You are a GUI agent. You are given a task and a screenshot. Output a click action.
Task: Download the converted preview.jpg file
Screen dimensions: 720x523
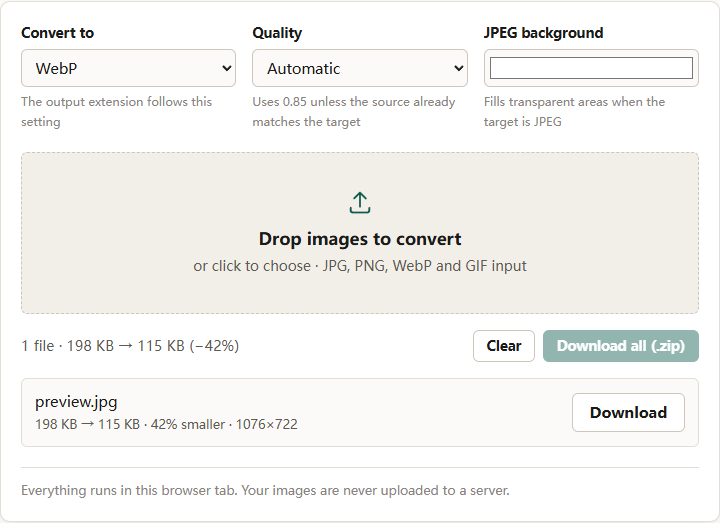click(628, 412)
